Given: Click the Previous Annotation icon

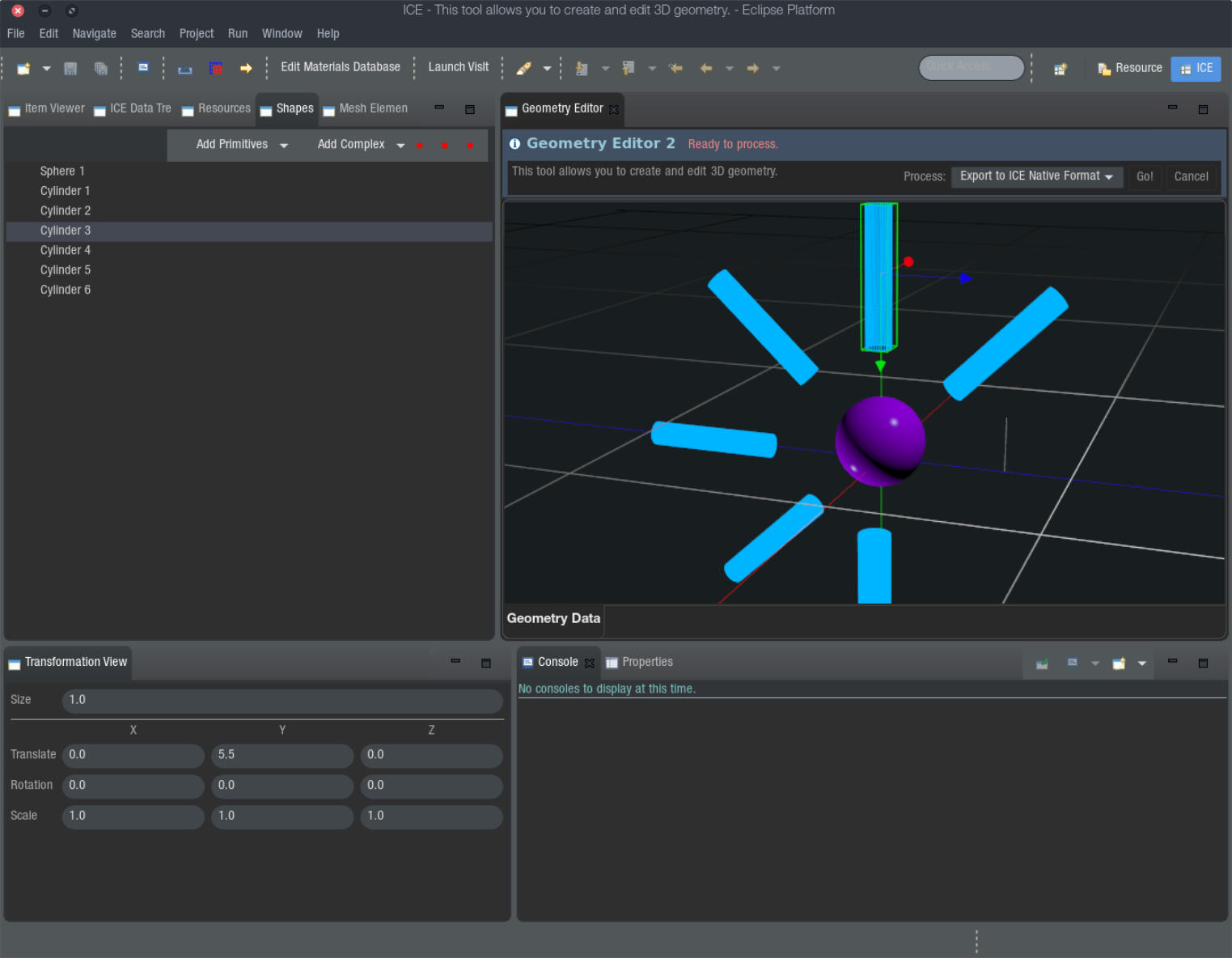Looking at the screenshot, I should pos(629,69).
